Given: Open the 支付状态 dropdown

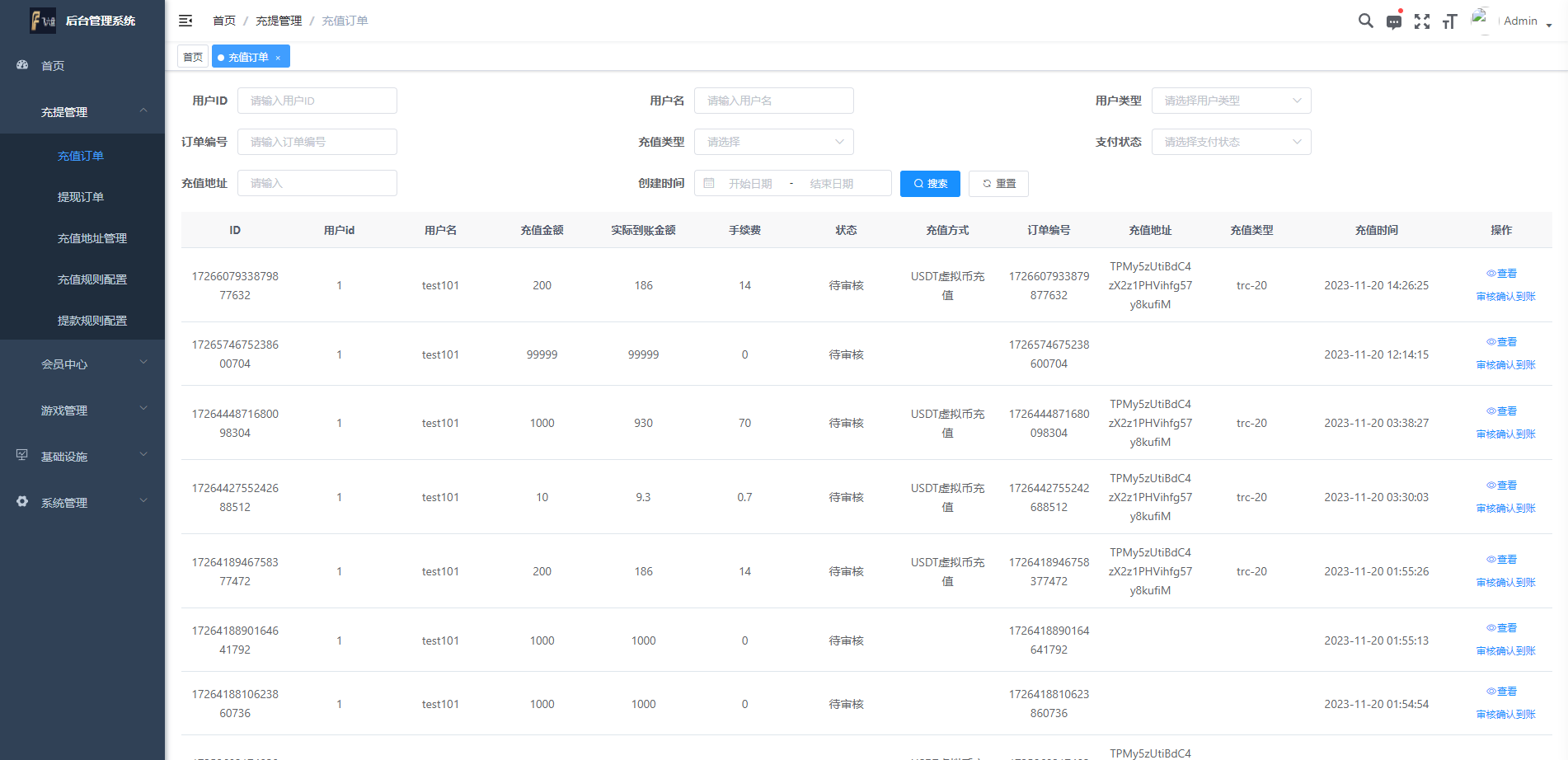Looking at the screenshot, I should point(1230,142).
